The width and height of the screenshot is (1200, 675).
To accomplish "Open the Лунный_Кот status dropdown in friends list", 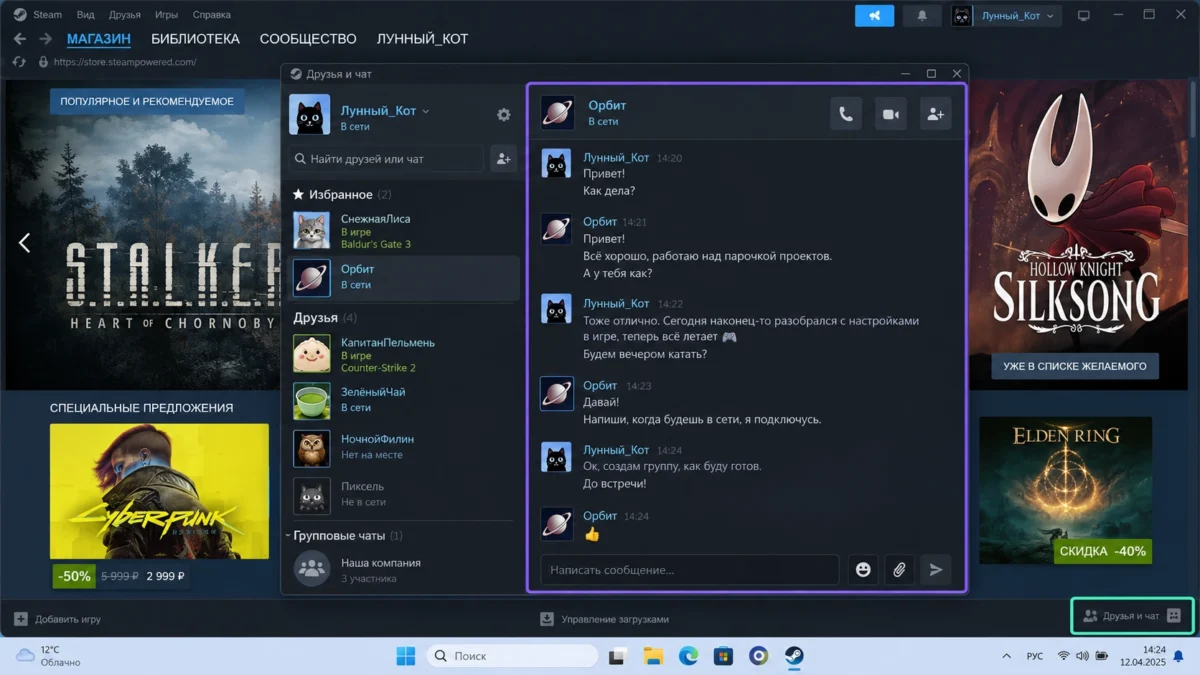I will [426, 111].
